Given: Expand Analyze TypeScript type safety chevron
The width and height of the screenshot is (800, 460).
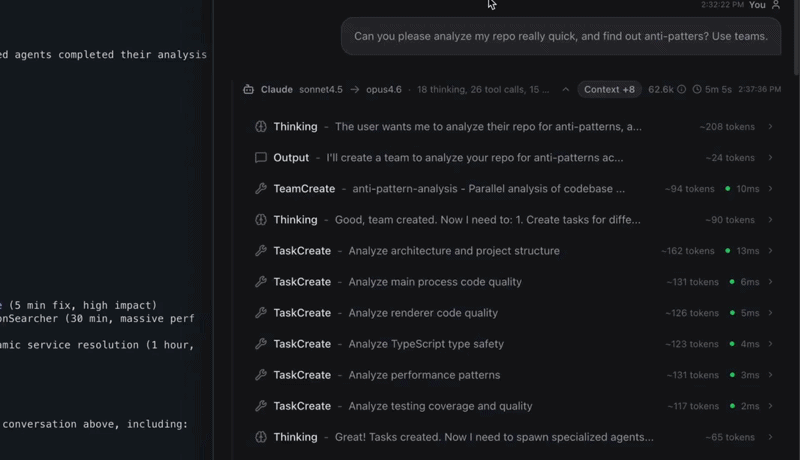Looking at the screenshot, I should [x=770, y=344].
